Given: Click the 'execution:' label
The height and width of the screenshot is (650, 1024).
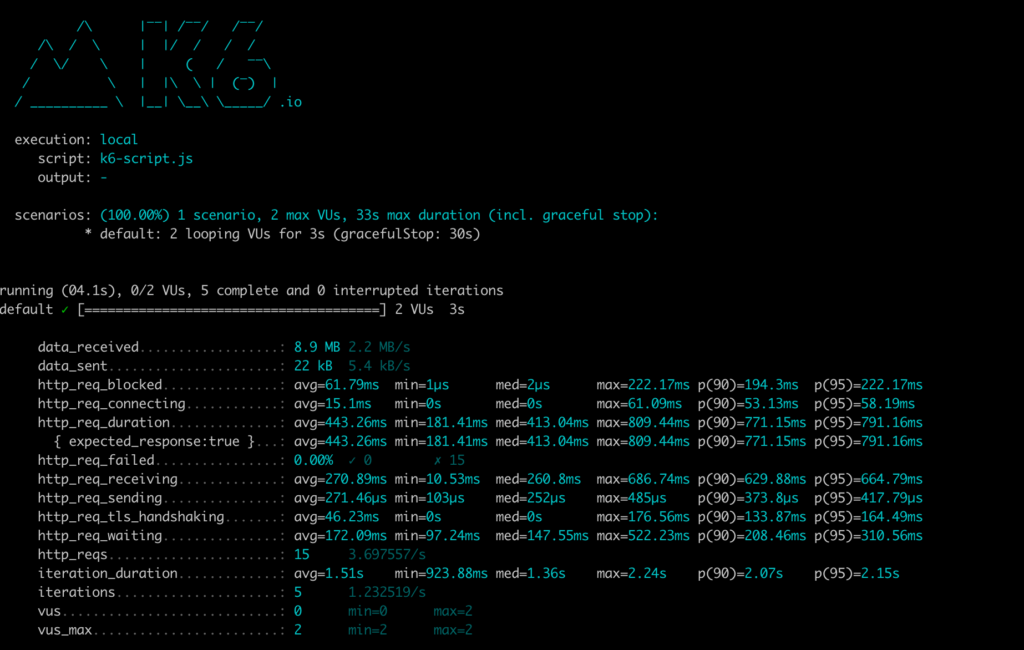Looking at the screenshot, I should pyautogui.click(x=53, y=140).
